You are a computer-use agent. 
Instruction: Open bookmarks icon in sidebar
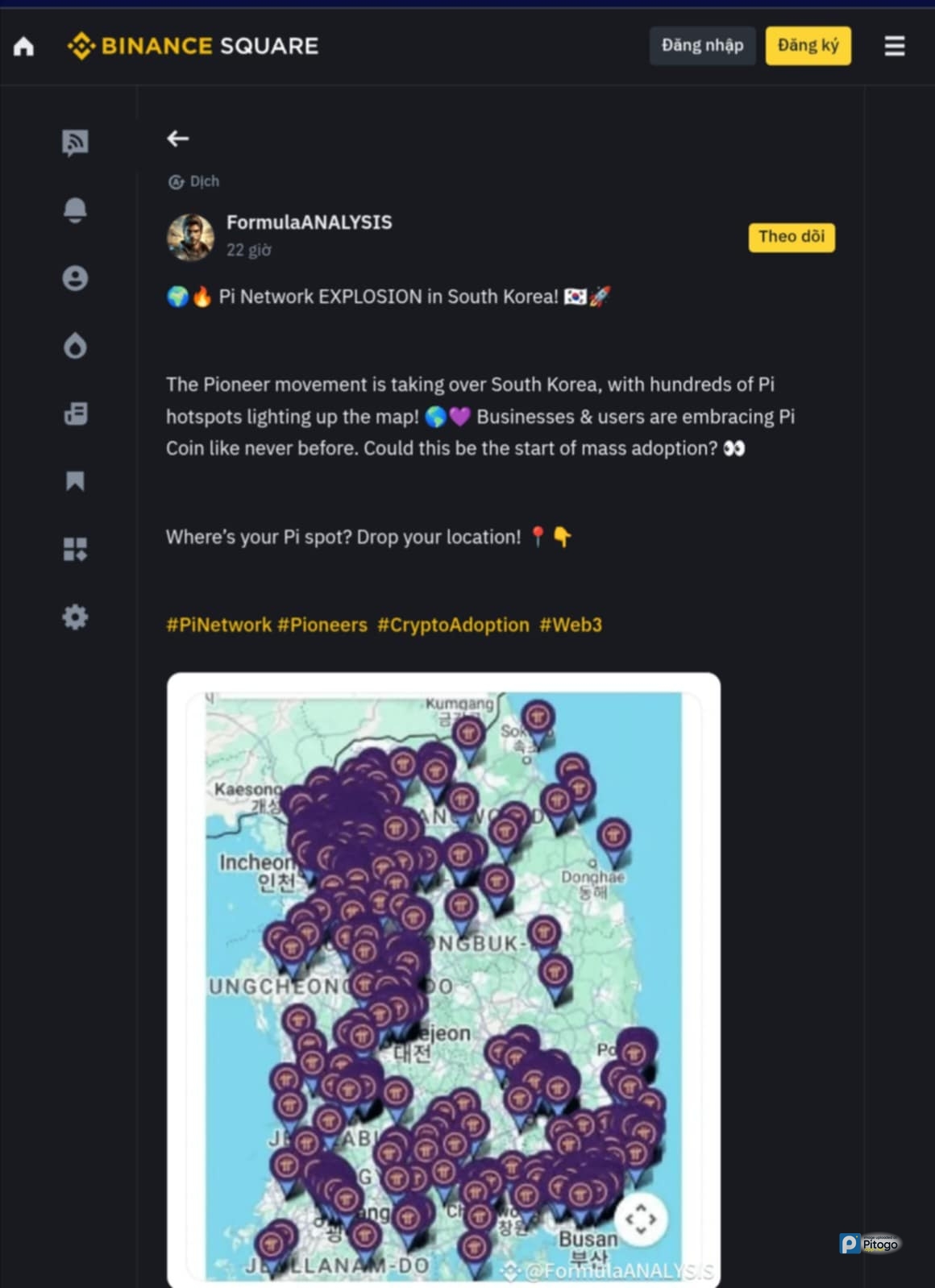click(x=75, y=481)
